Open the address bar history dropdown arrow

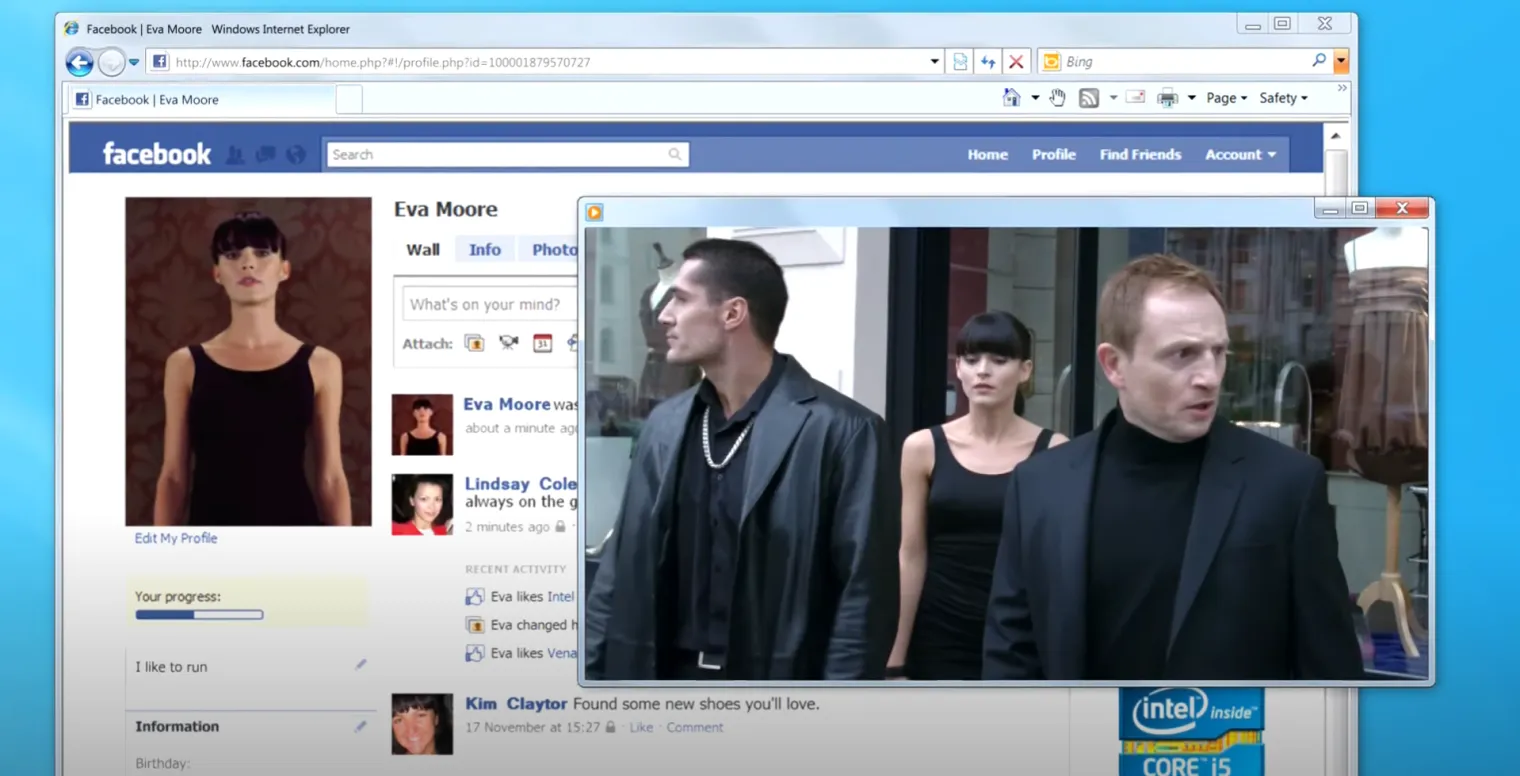(935, 62)
